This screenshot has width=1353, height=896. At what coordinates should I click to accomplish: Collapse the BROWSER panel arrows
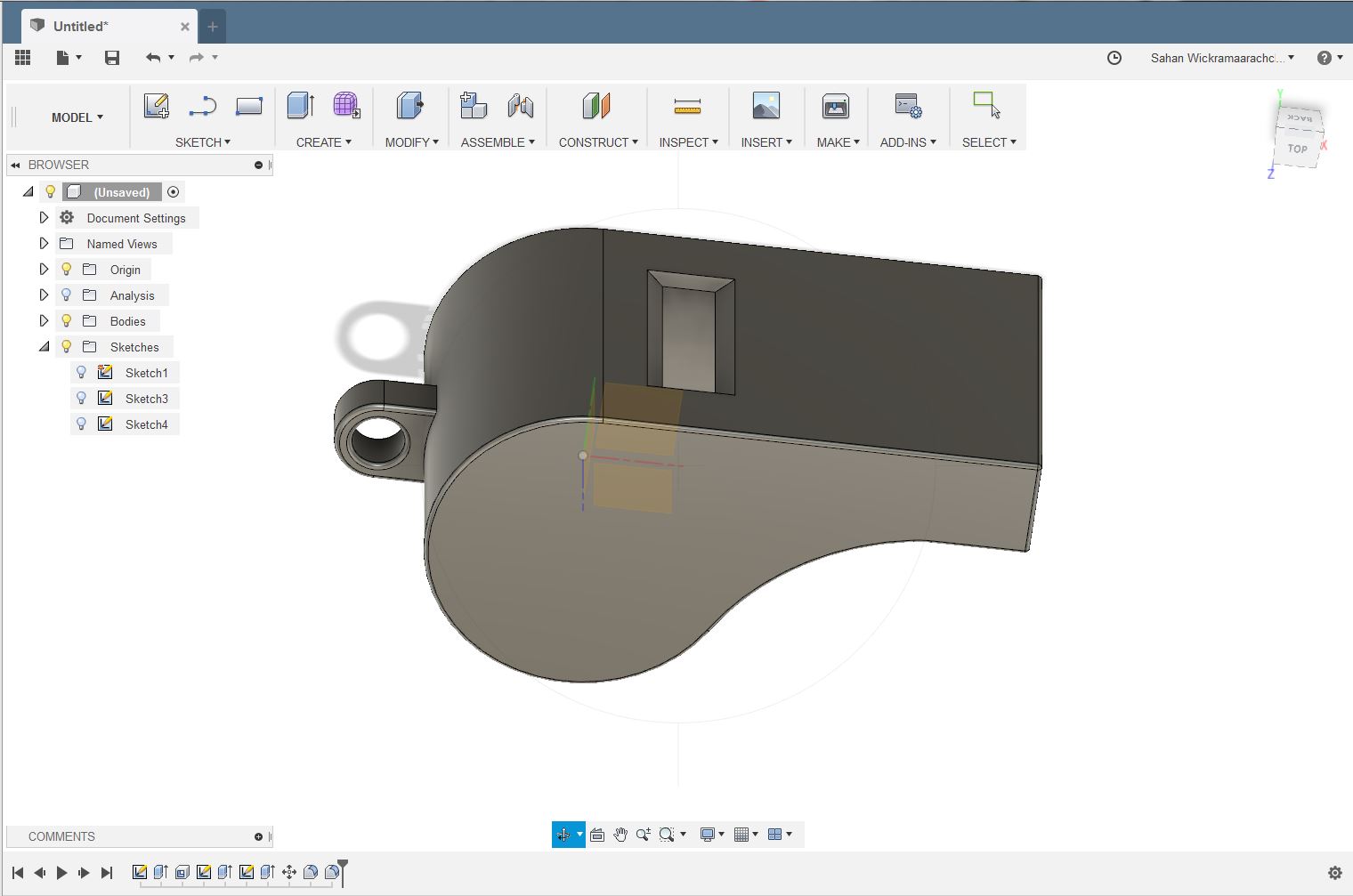(15, 165)
